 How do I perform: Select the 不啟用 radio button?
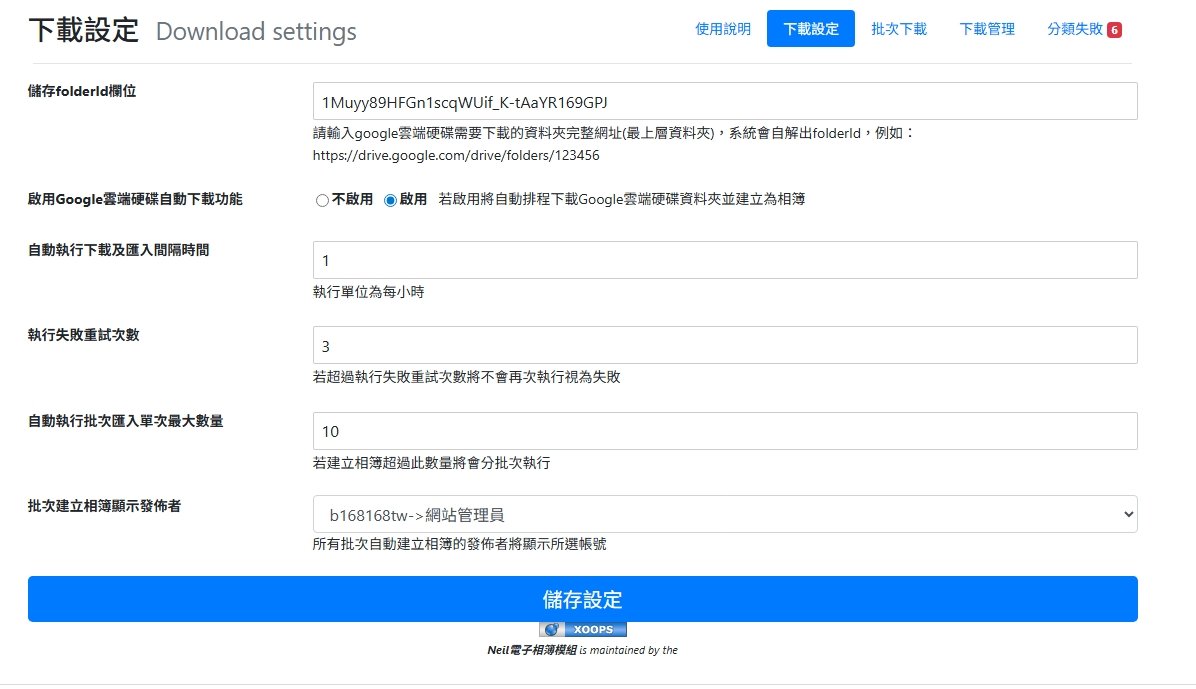(x=322, y=200)
